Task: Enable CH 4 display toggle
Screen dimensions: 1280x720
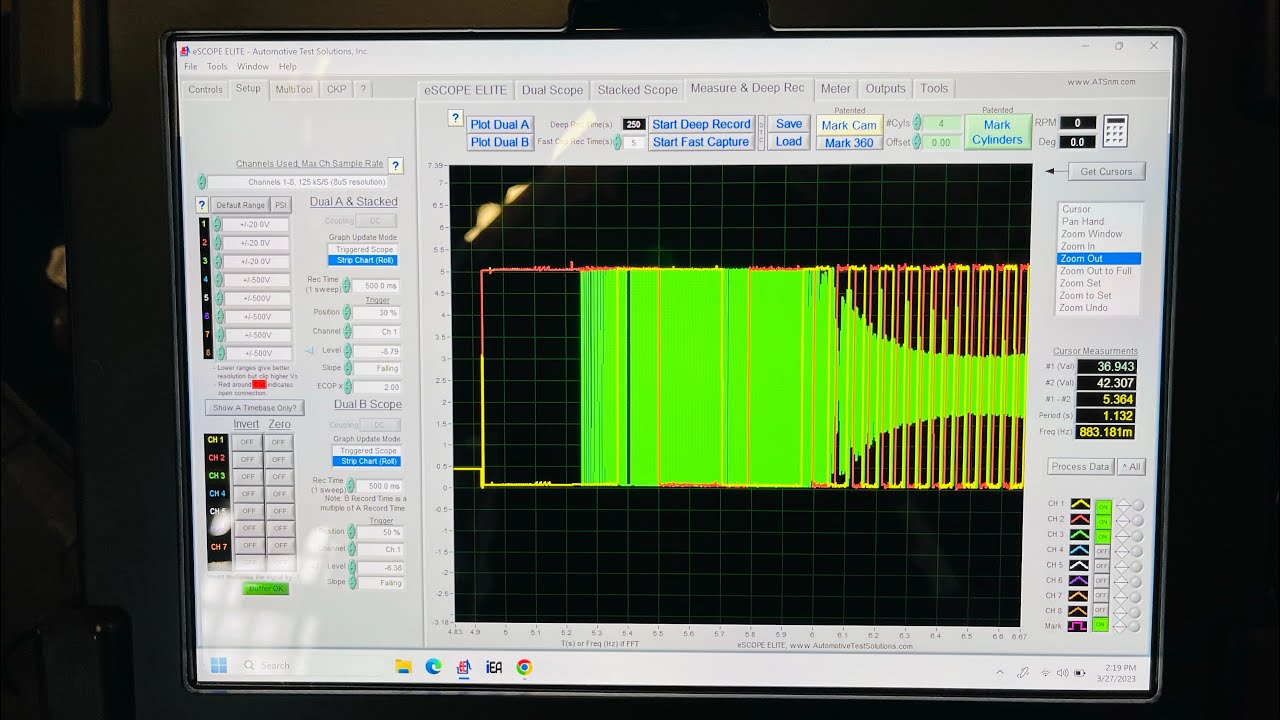Action: pos(1102,551)
